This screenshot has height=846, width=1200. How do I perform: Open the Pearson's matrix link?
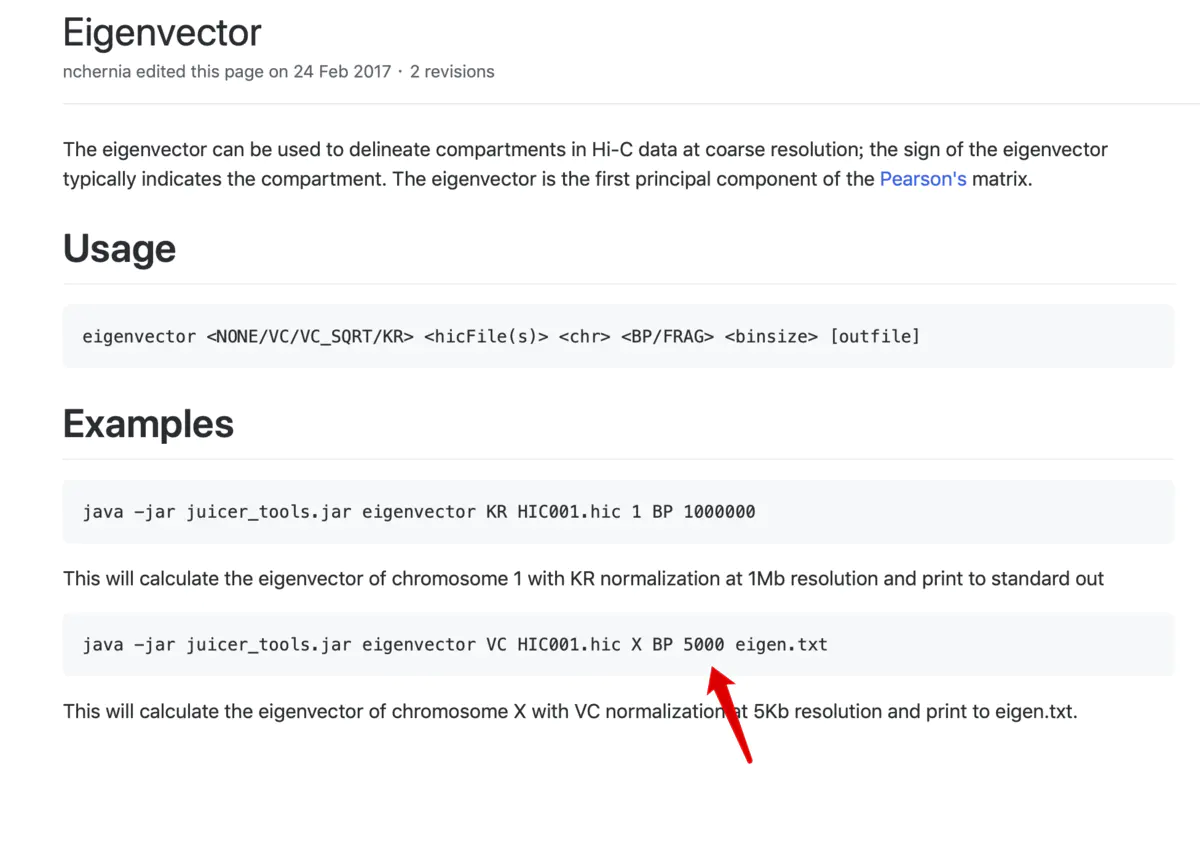(x=922, y=180)
